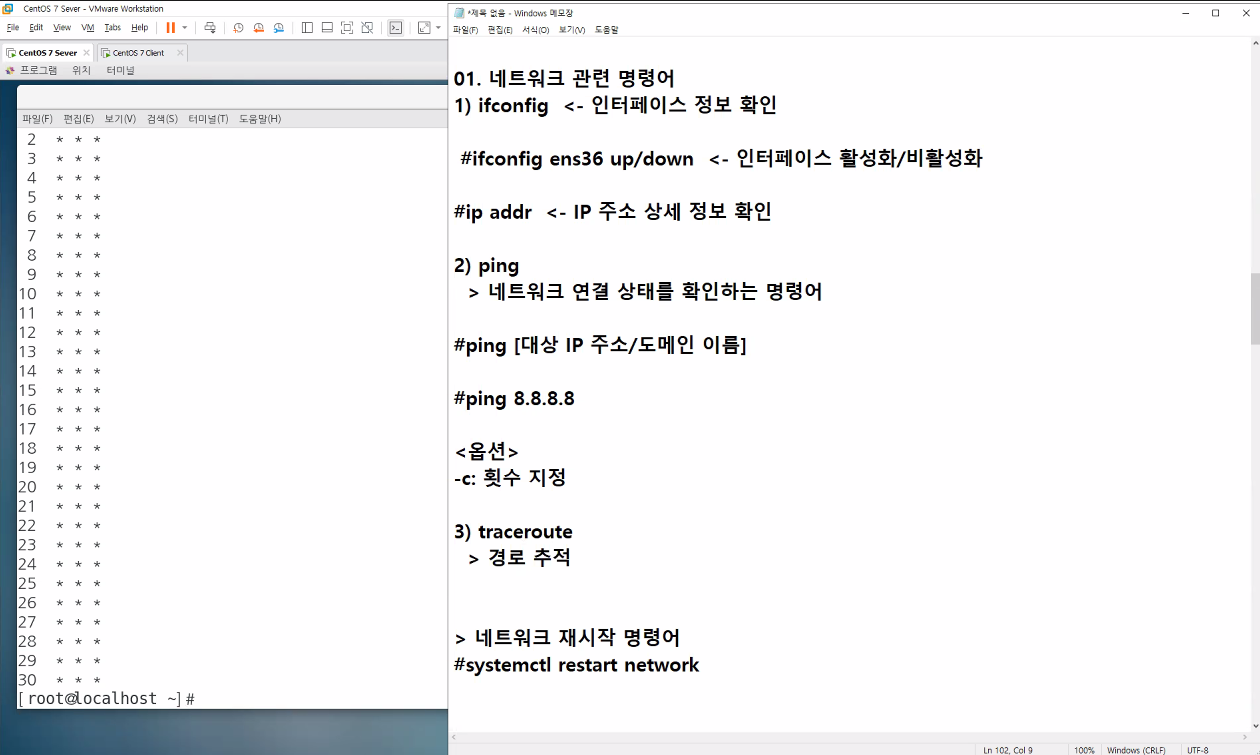Open terminal 검색(S) menu

(x=162, y=119)
